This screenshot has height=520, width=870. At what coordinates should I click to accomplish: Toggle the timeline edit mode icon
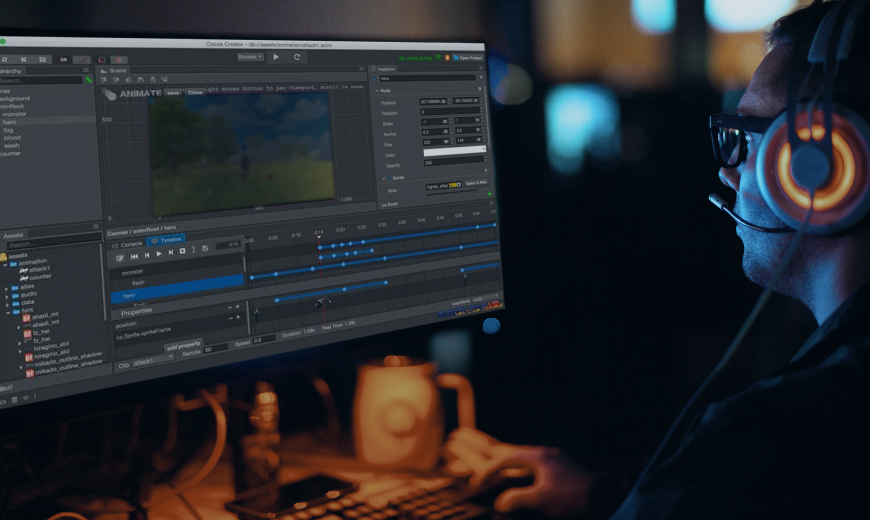point(120,258)
